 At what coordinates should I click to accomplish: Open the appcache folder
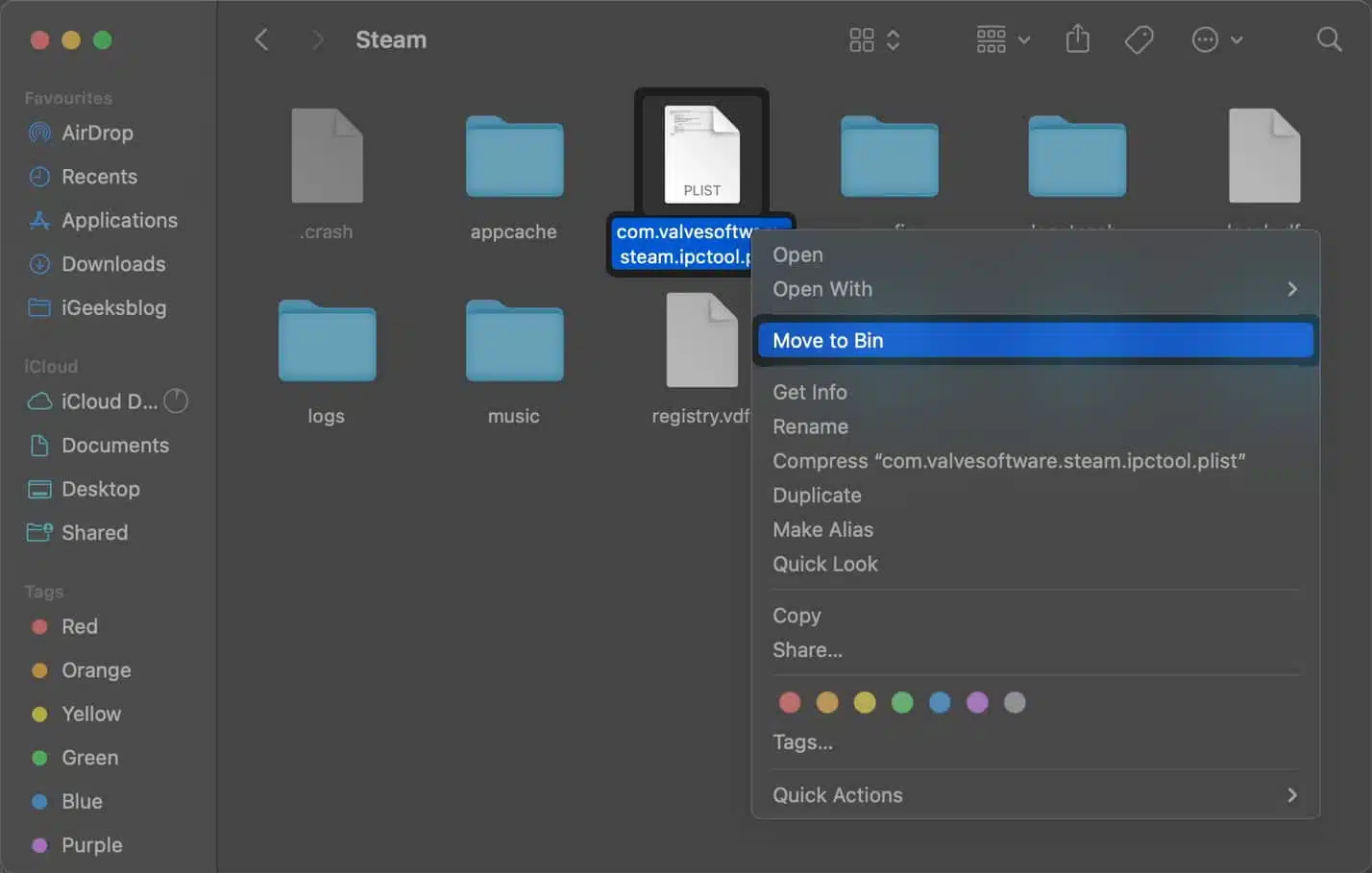pyautogui.click(x=513, y=158)
